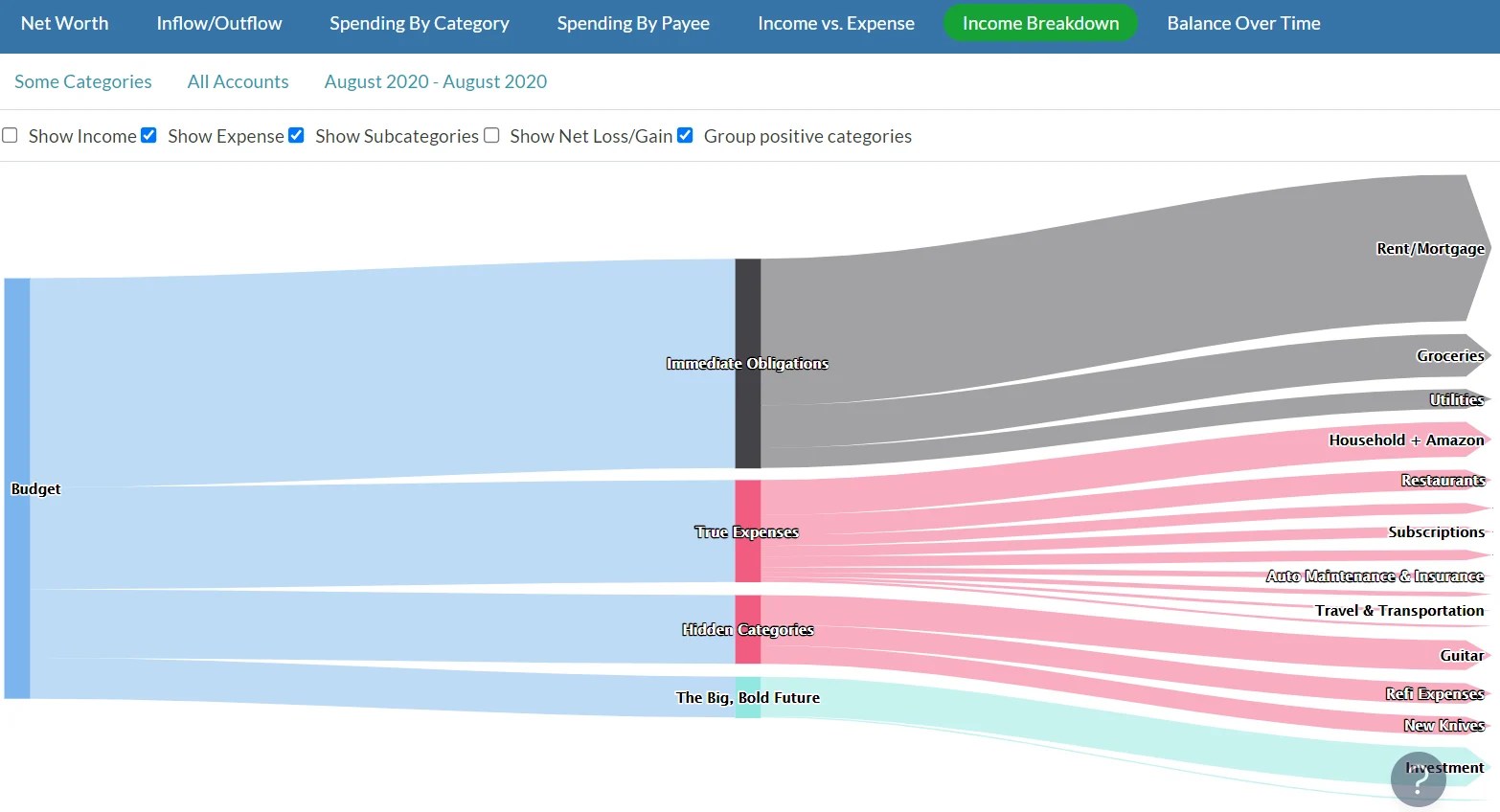Viewport: 1500px width, 812px height.
Task: Open the Income vs. Expense report
Action: pyautogui.click(x=834, y=23)
